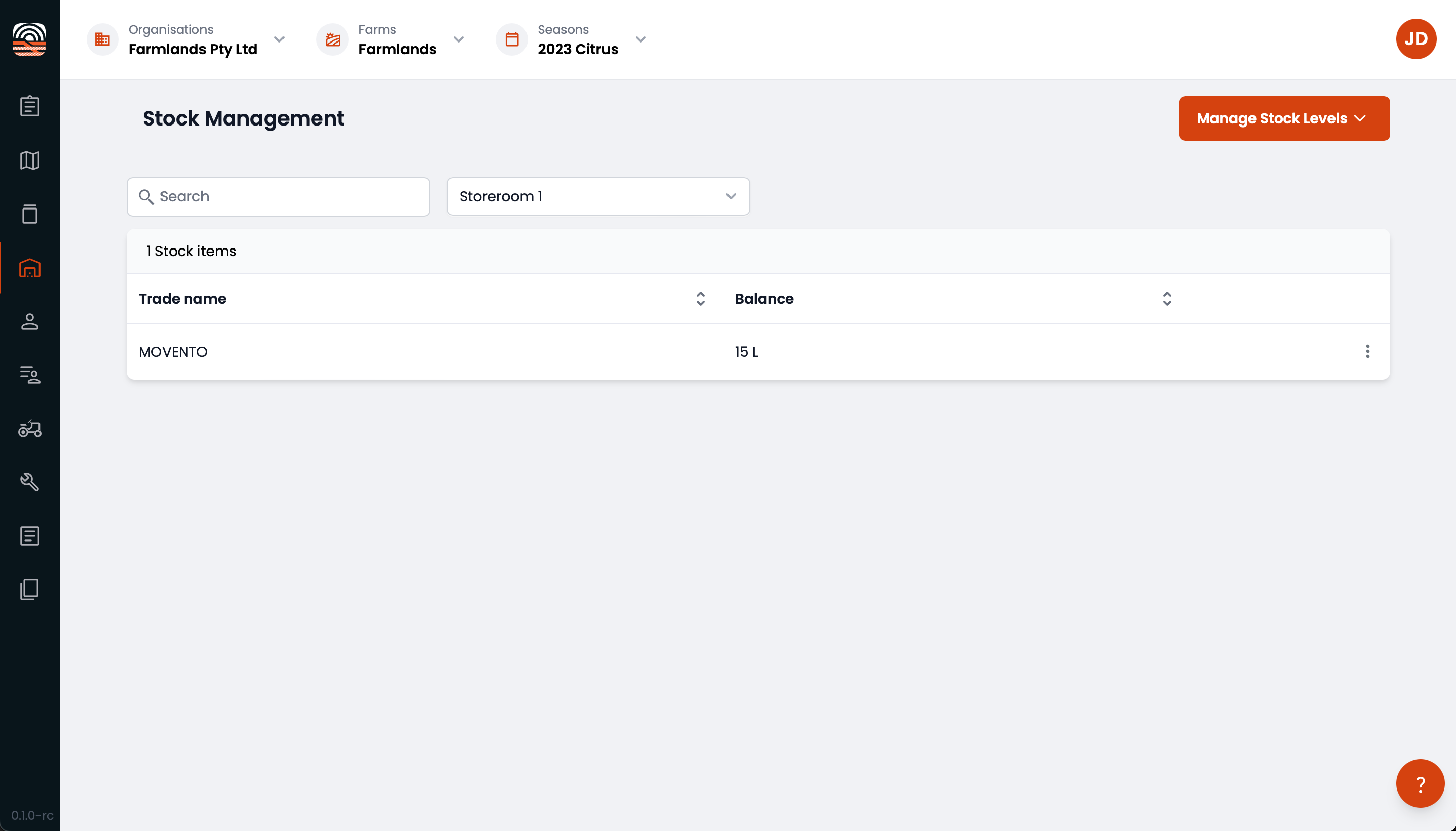This screenshot has width=1456, height=831.
Task: Select the MOVENTO trade name cell
Action: coord(173,352)
